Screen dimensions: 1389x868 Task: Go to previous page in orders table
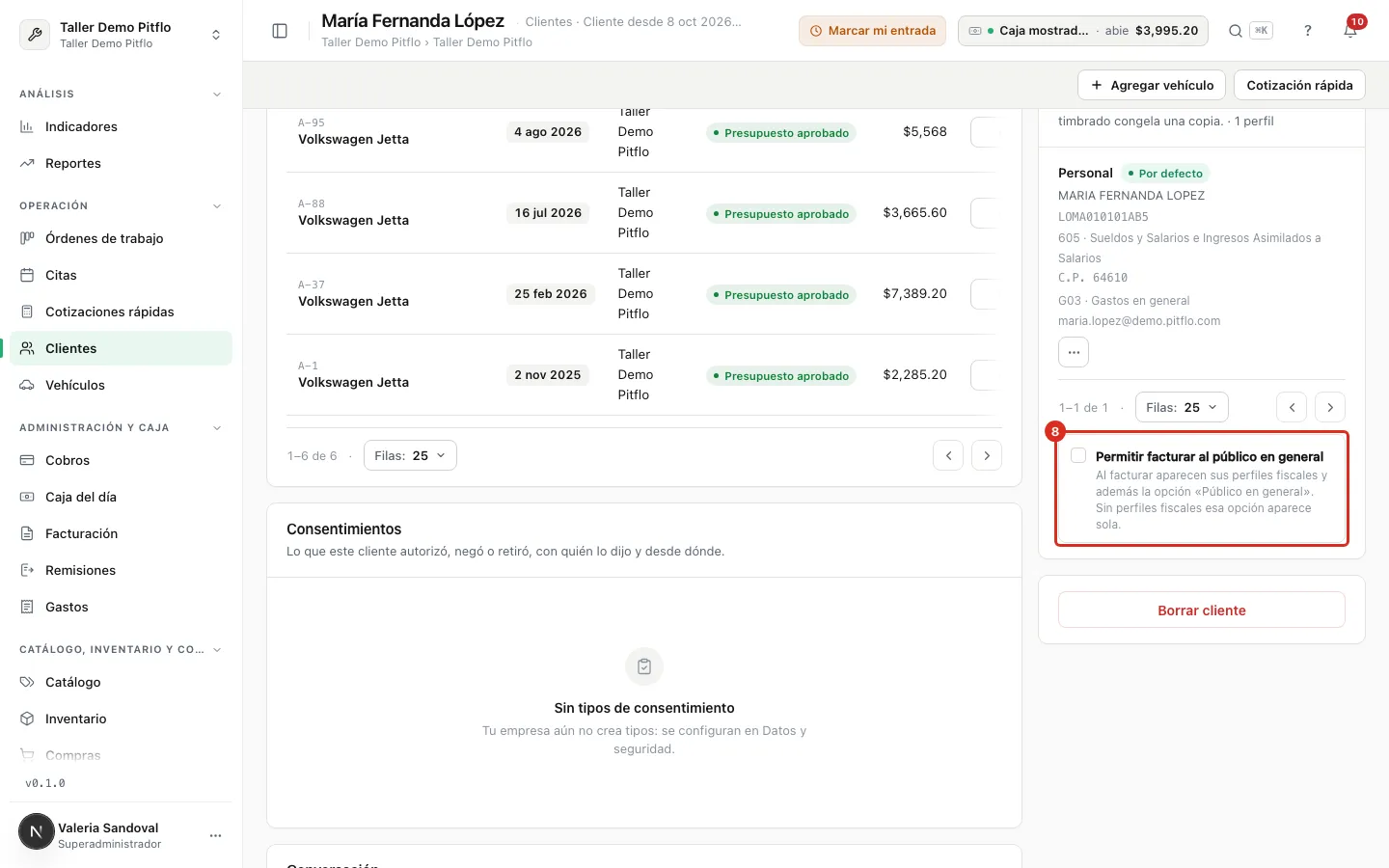click(948, 455)
